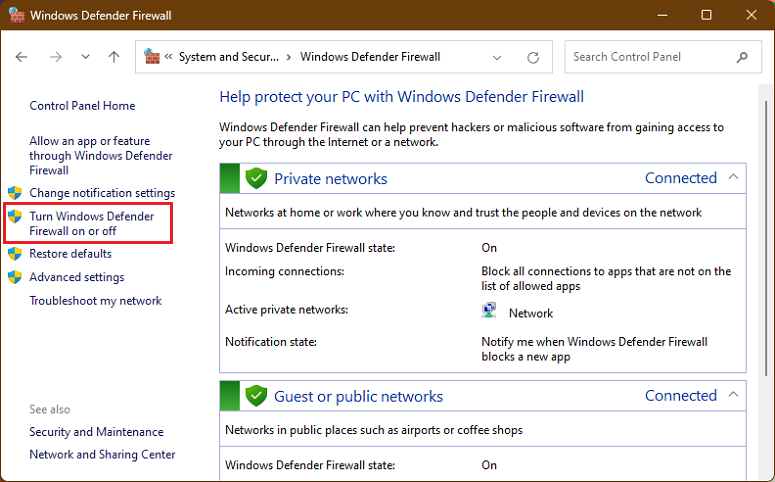
Task: Go up one level with Up arrow
Action: point(114,57)
